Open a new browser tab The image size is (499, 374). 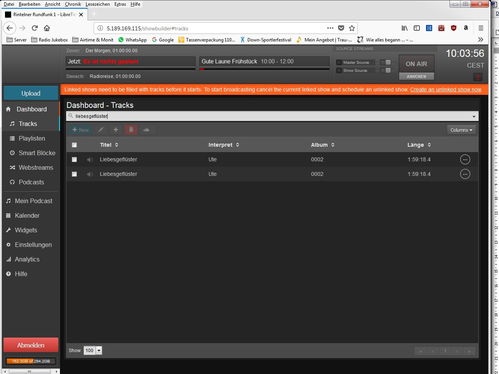[94, 15]
